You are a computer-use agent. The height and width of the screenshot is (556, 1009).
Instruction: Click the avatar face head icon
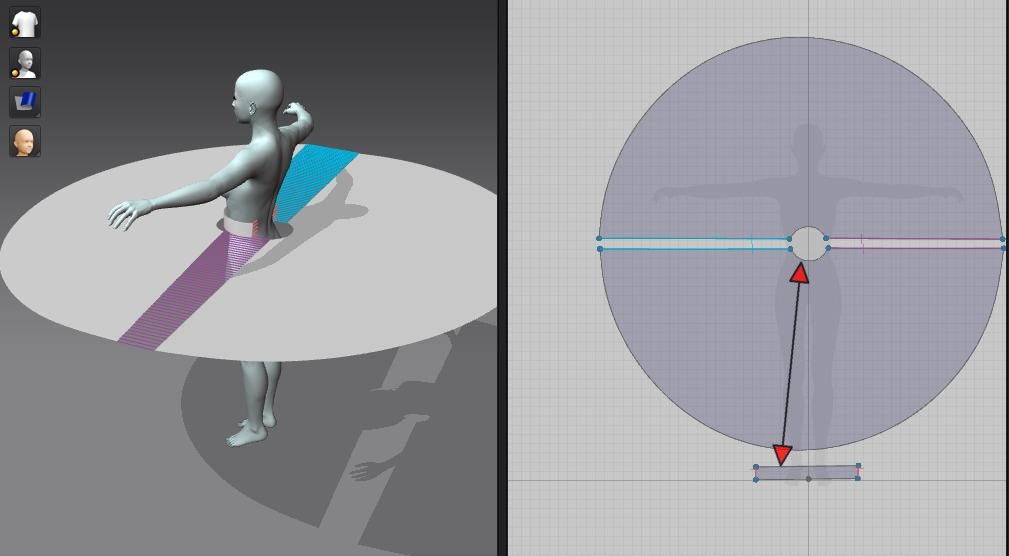coord(25,142)
